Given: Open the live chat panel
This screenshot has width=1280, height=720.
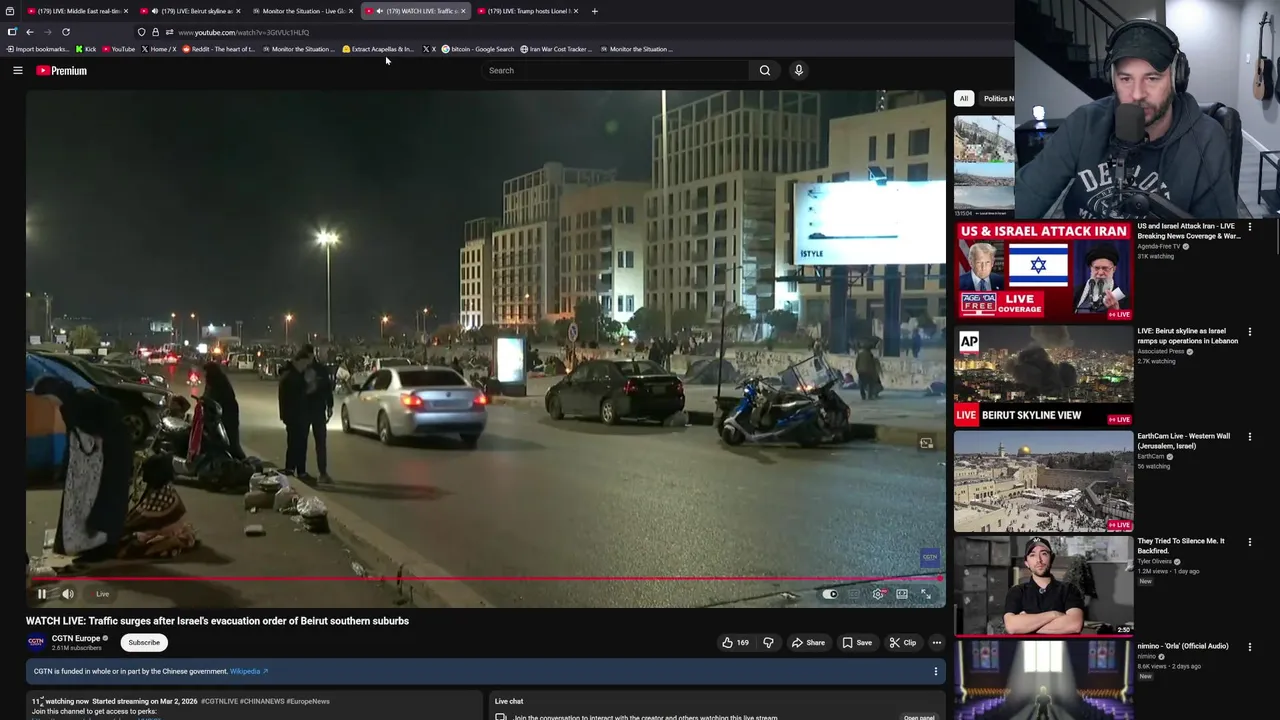Looking at the screenshot, I should (x=919, y=717).
